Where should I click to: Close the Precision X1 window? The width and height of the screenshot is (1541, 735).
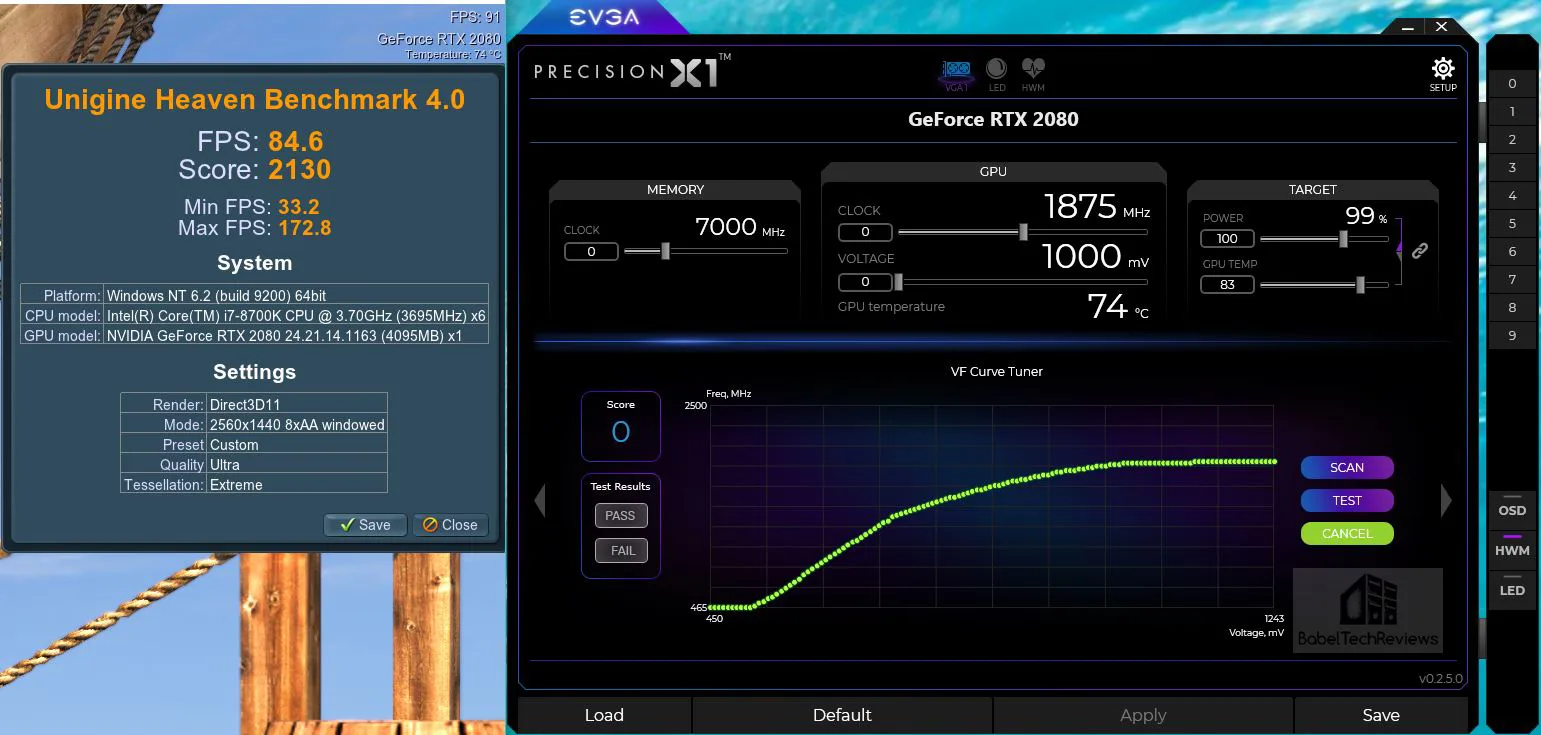1441,27
